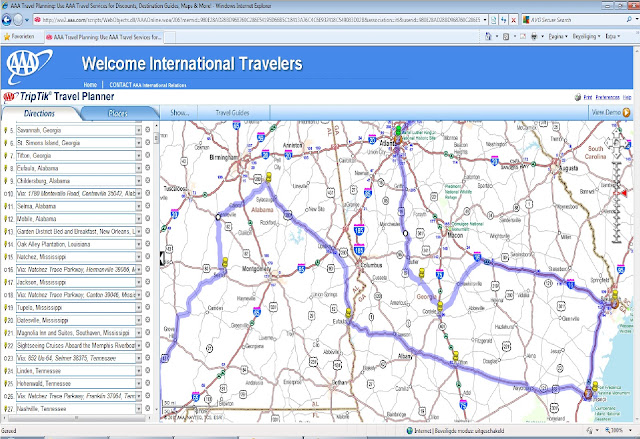Open the Travel Guides menu
640x439 pixels.
pyautogui.click(x=232, y=113)
